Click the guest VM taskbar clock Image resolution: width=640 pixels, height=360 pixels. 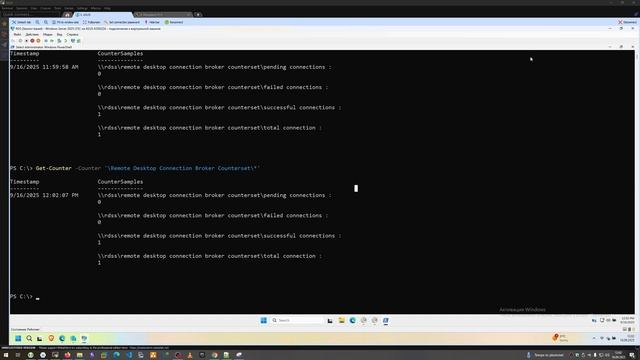coord(627,320)
